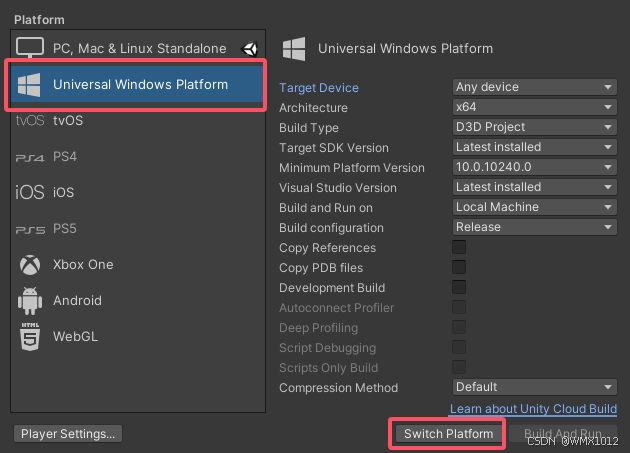Click the Autoconnect Profiler label
Image resolution: width=630 pixels, height=453 pixels.
[337, 308]
